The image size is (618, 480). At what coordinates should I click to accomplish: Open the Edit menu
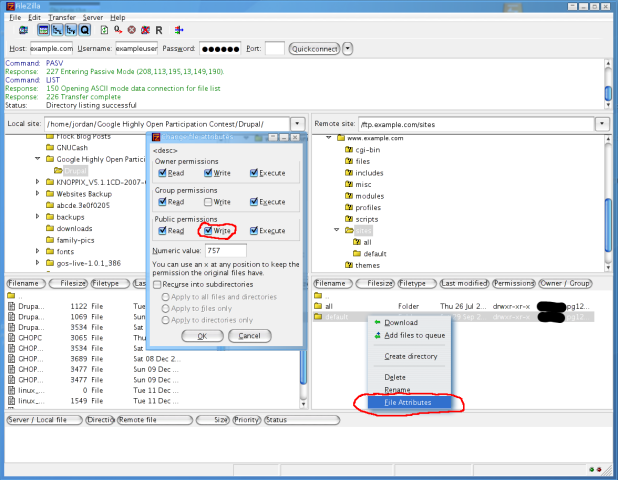[34, 17]
